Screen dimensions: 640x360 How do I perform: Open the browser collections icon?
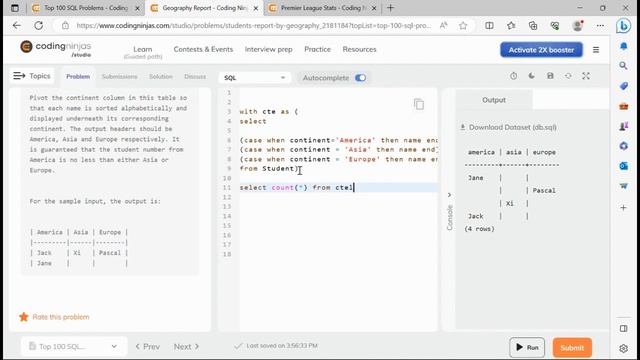pyautogui.click(x=533, y=26)
